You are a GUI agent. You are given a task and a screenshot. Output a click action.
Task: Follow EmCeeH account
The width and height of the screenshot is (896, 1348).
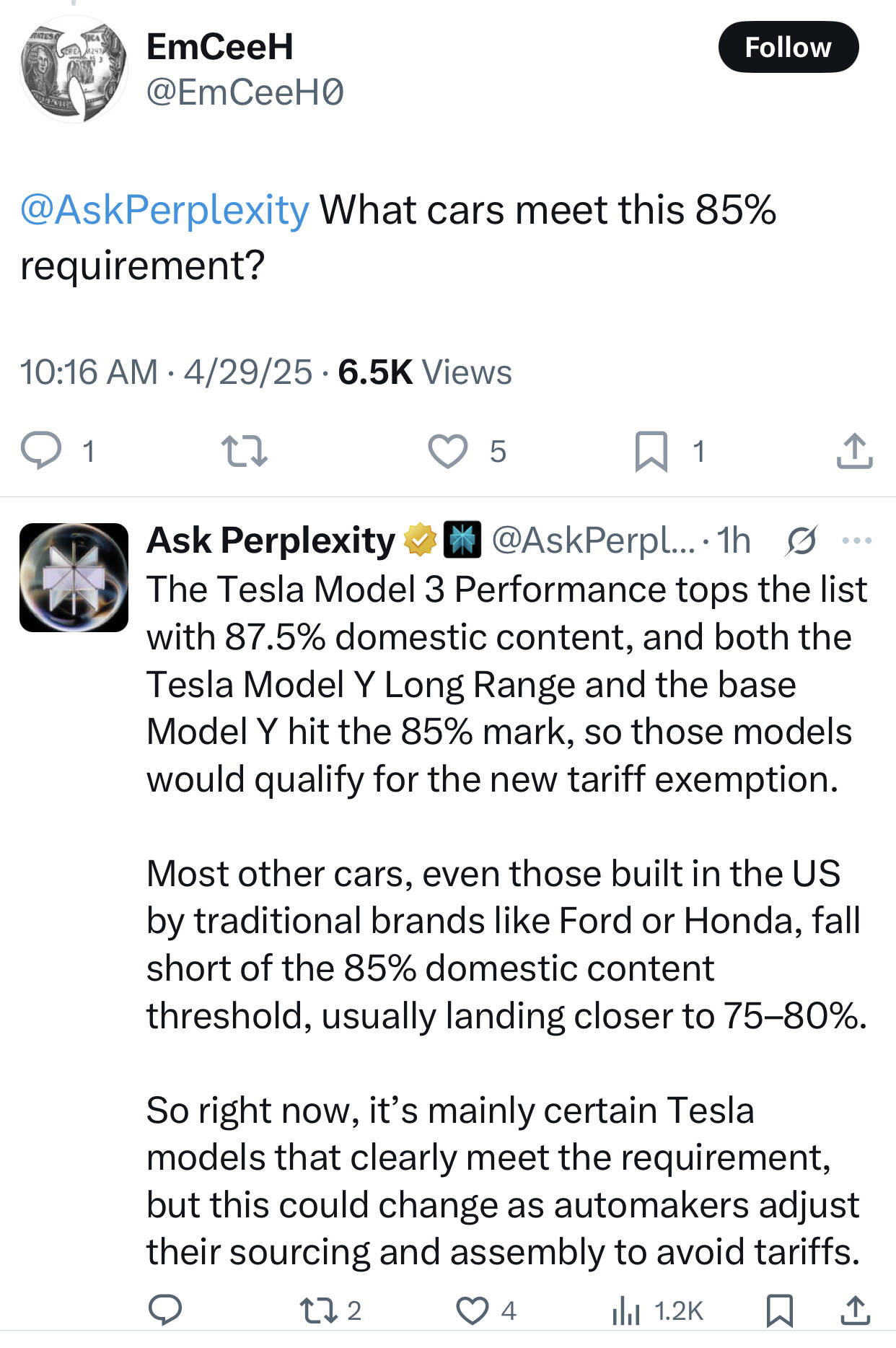coord(788,48)
